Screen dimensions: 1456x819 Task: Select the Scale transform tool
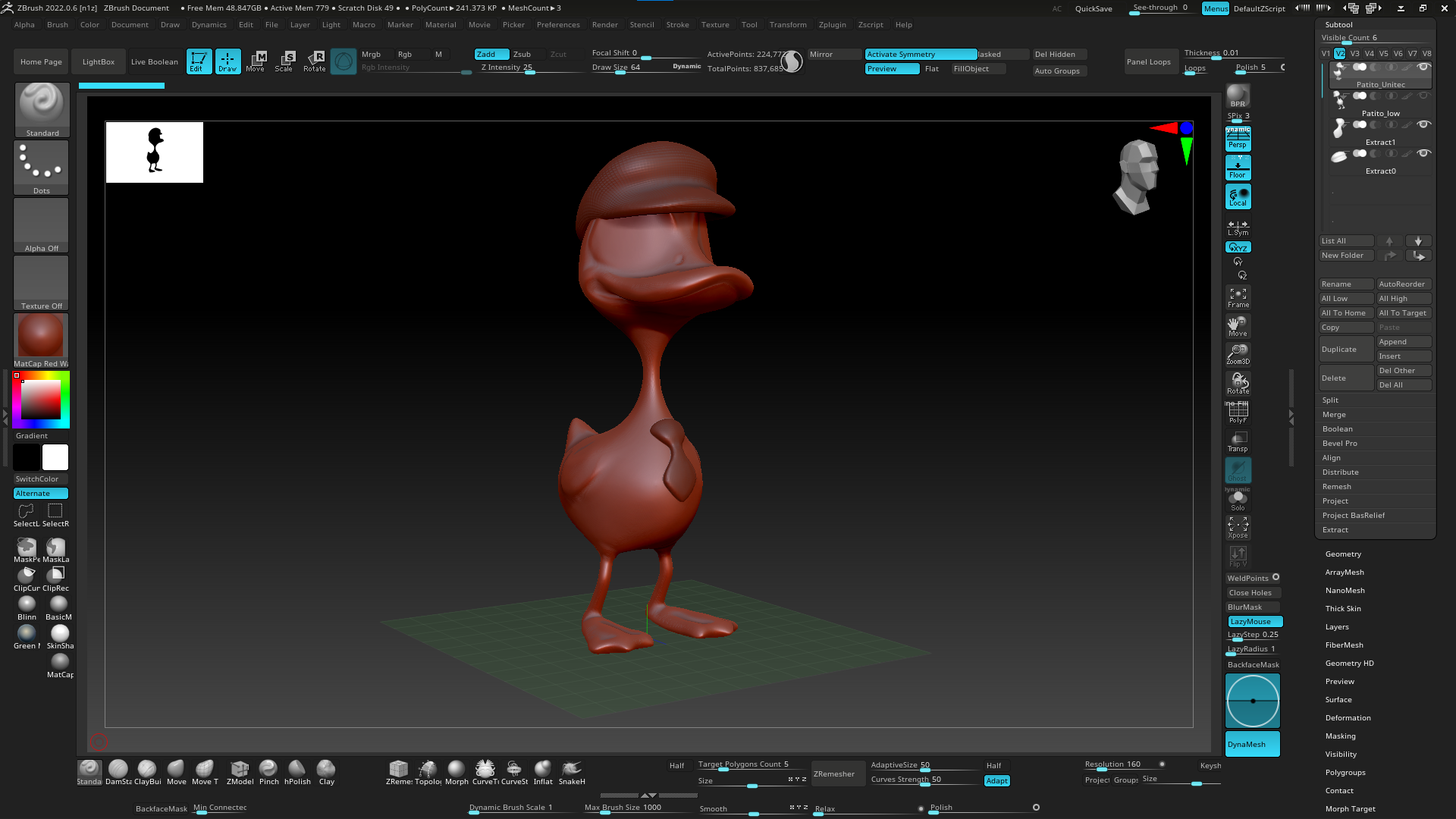click(284, 61)
